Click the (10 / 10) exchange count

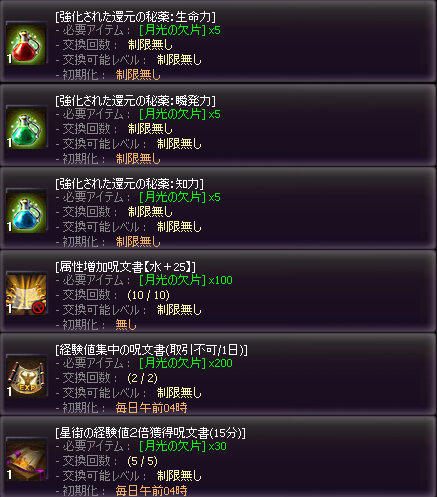coord(148,295)
